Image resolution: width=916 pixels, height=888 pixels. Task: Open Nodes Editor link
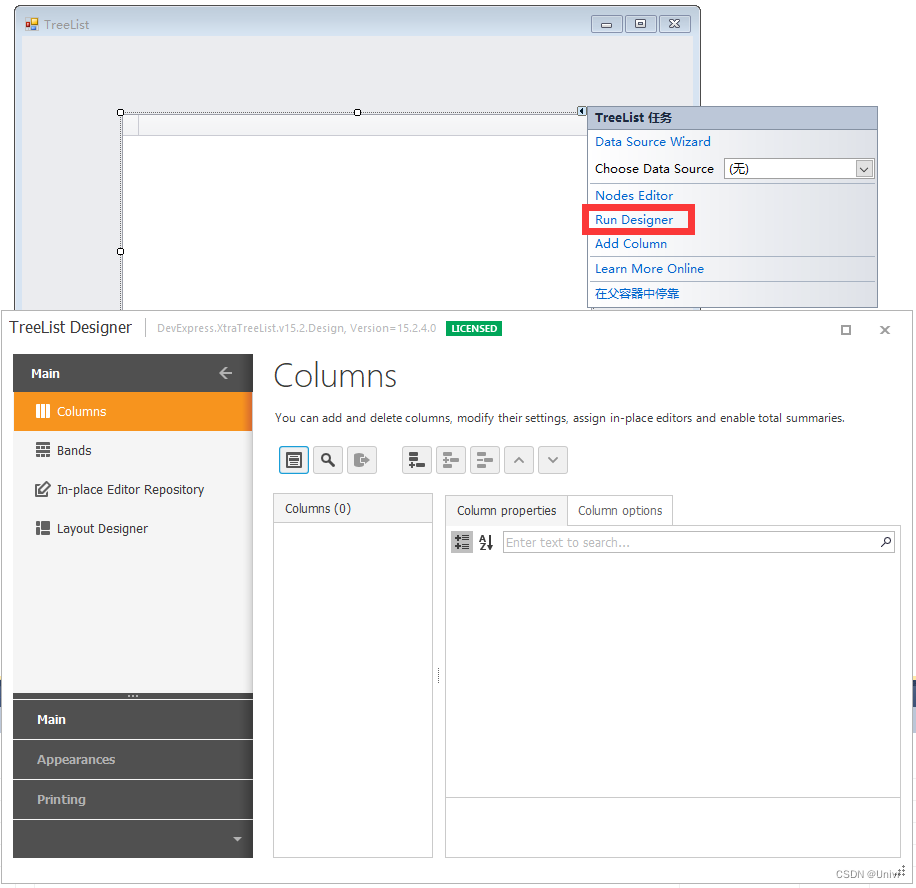coord(634,196)
